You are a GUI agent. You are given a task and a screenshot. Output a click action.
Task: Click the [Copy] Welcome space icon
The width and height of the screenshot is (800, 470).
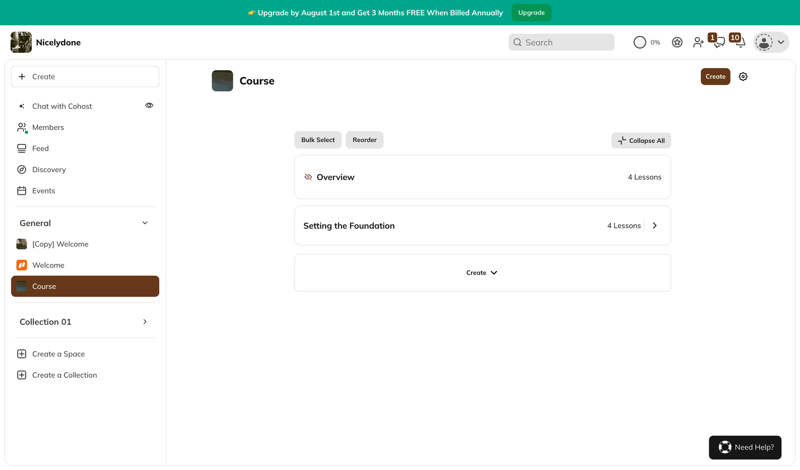(21, 244)
